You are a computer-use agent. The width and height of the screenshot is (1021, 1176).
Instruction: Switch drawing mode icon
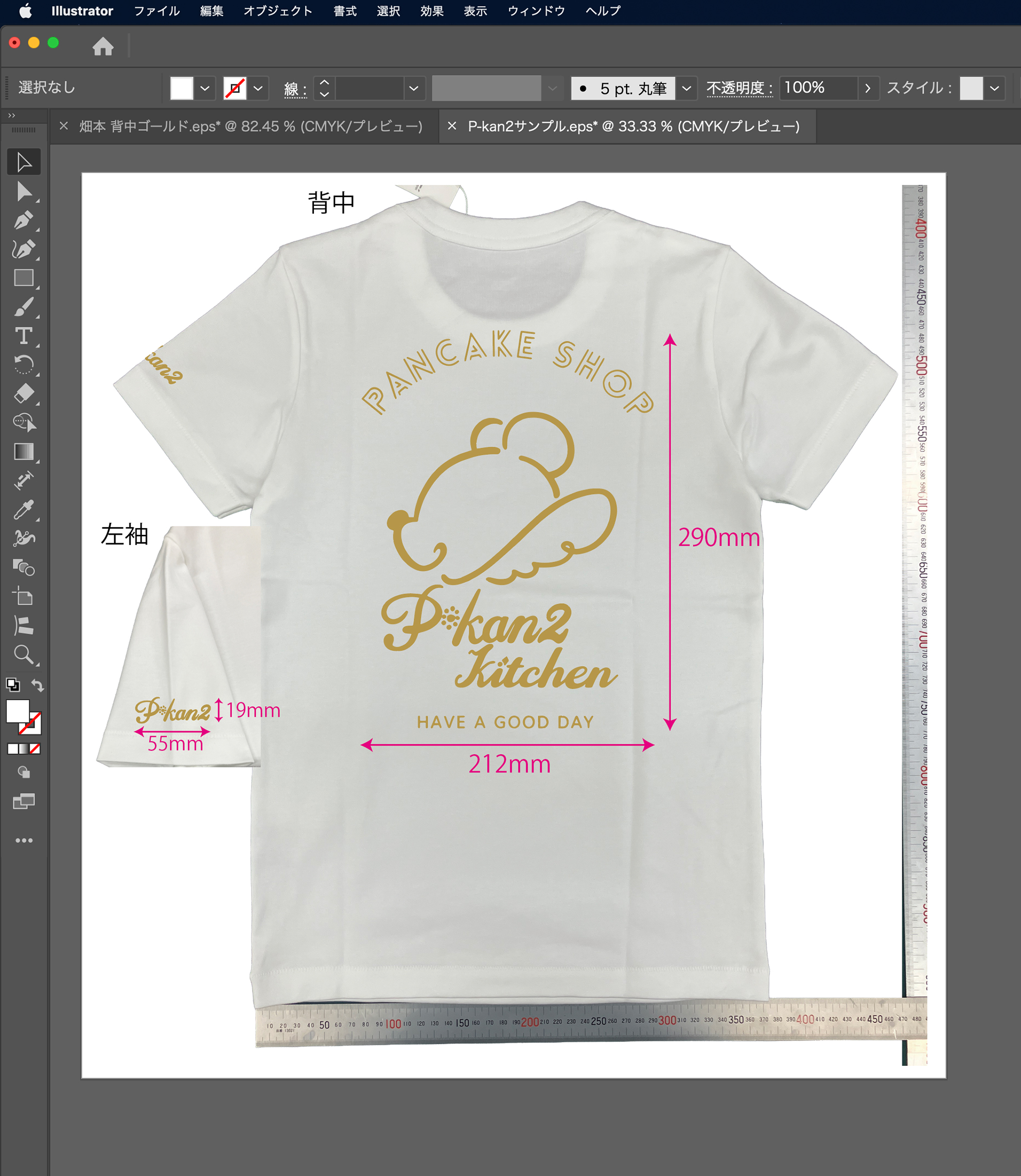tap(24, 773)
